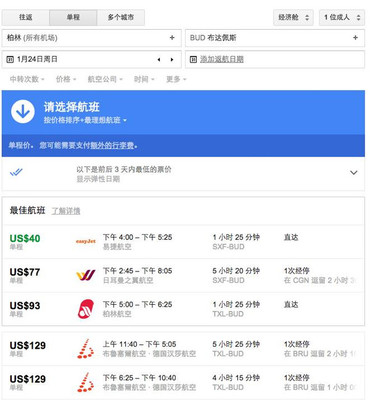The width and height of the screenshot is (370, 400).
Task: Click calendar icon for return date
Action: pos(193,59)
